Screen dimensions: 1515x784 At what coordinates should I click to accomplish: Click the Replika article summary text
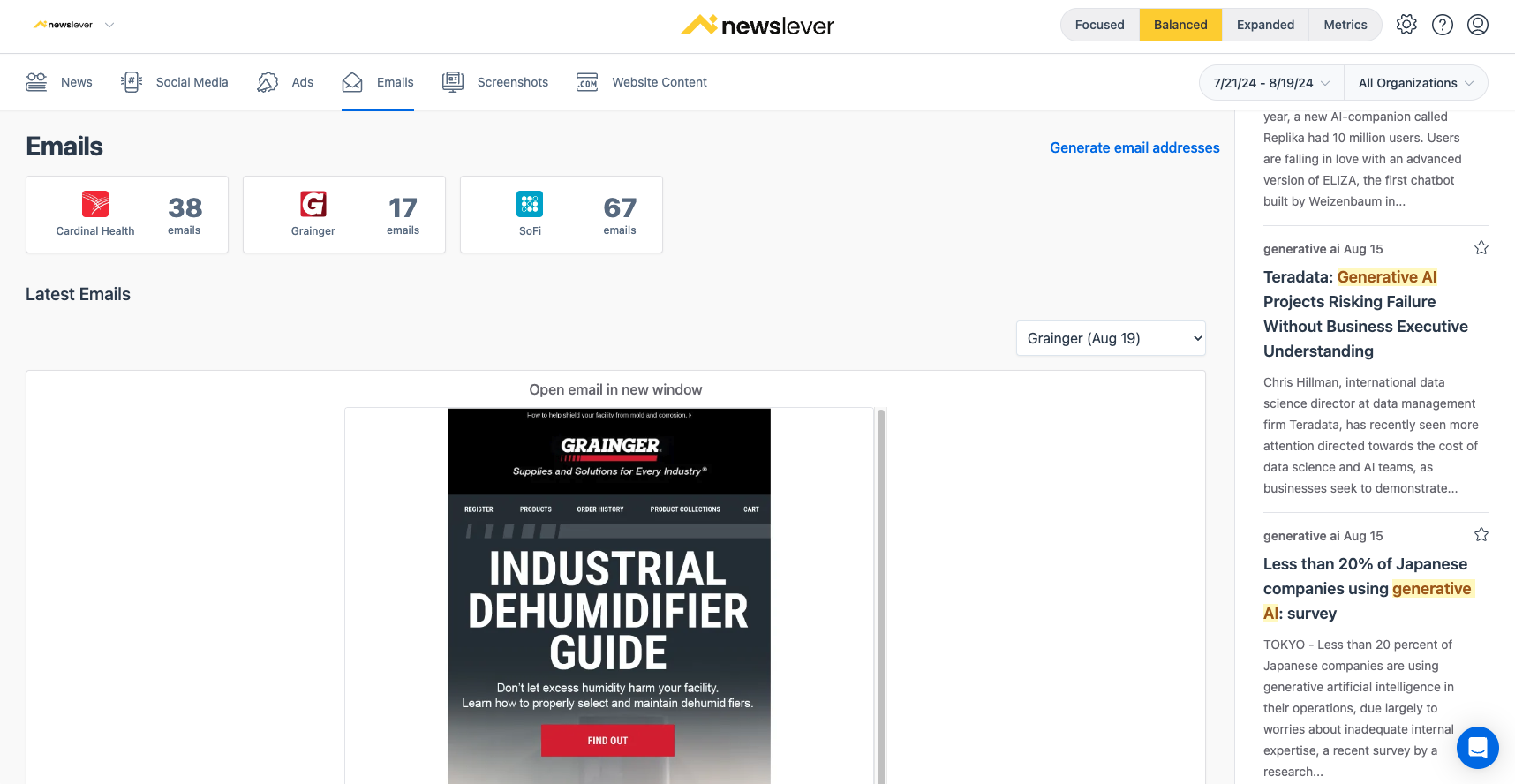tap(1362, 159)
